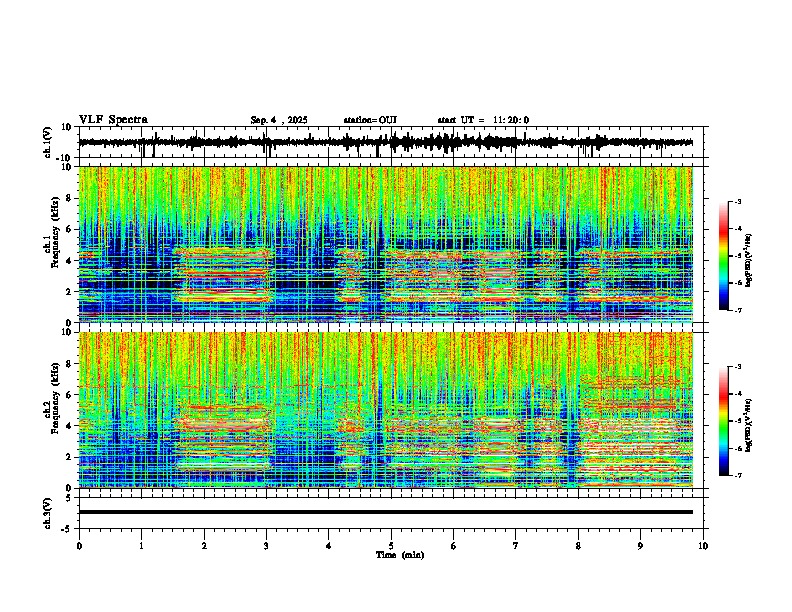Click the "ch.3(V)" axis label

click(x=48, y=513)
